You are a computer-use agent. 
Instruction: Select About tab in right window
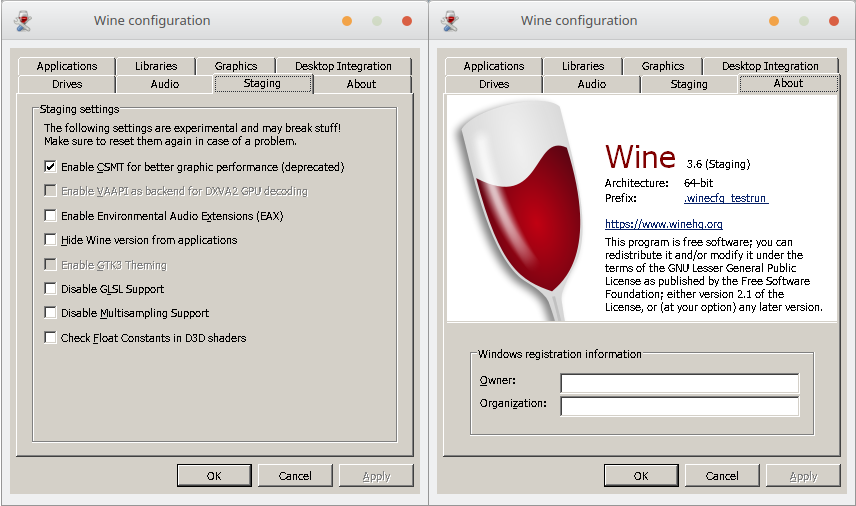point(788,84)
